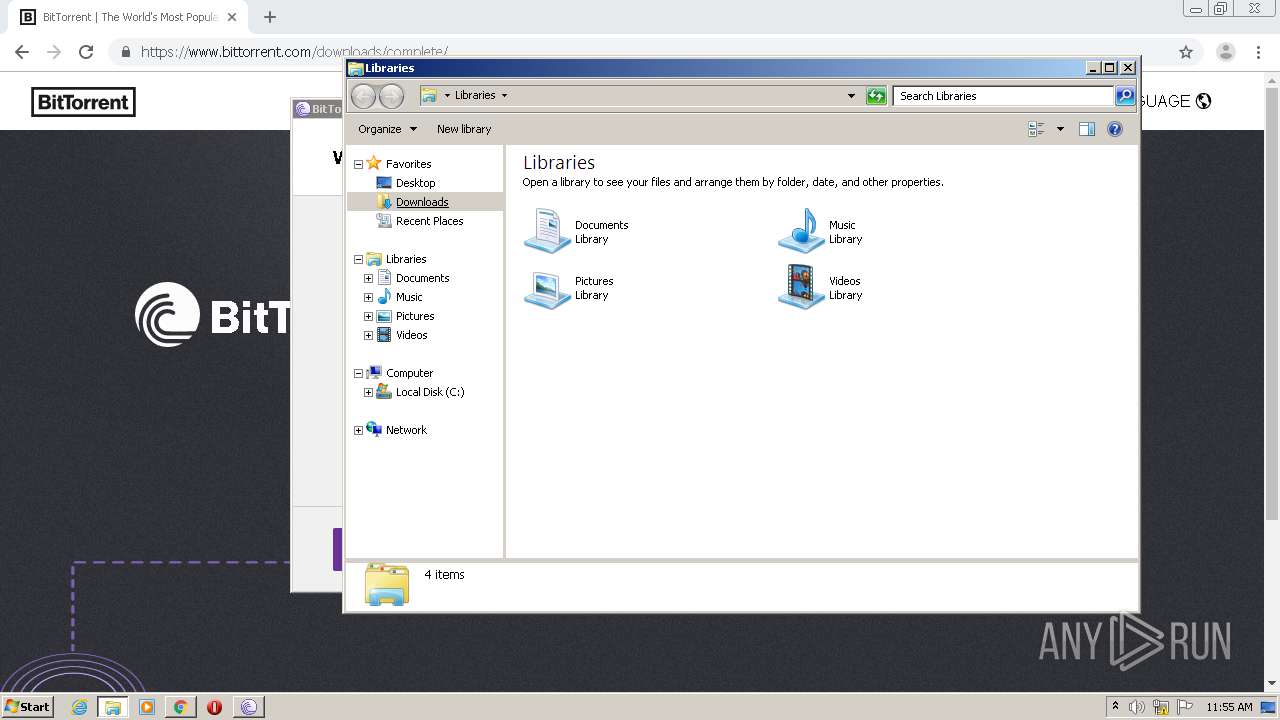
Task: Expand the Videos tree node
Action: (x=368, y=335)
